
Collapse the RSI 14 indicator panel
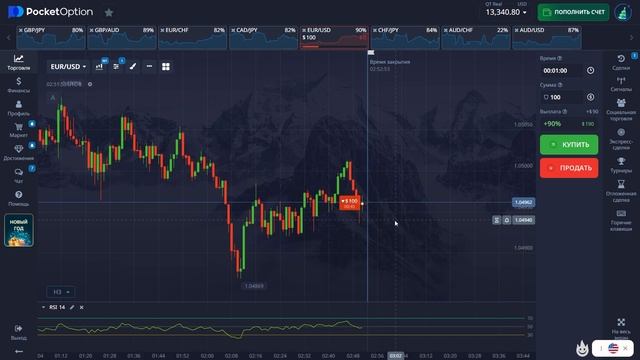pos(43,307)
